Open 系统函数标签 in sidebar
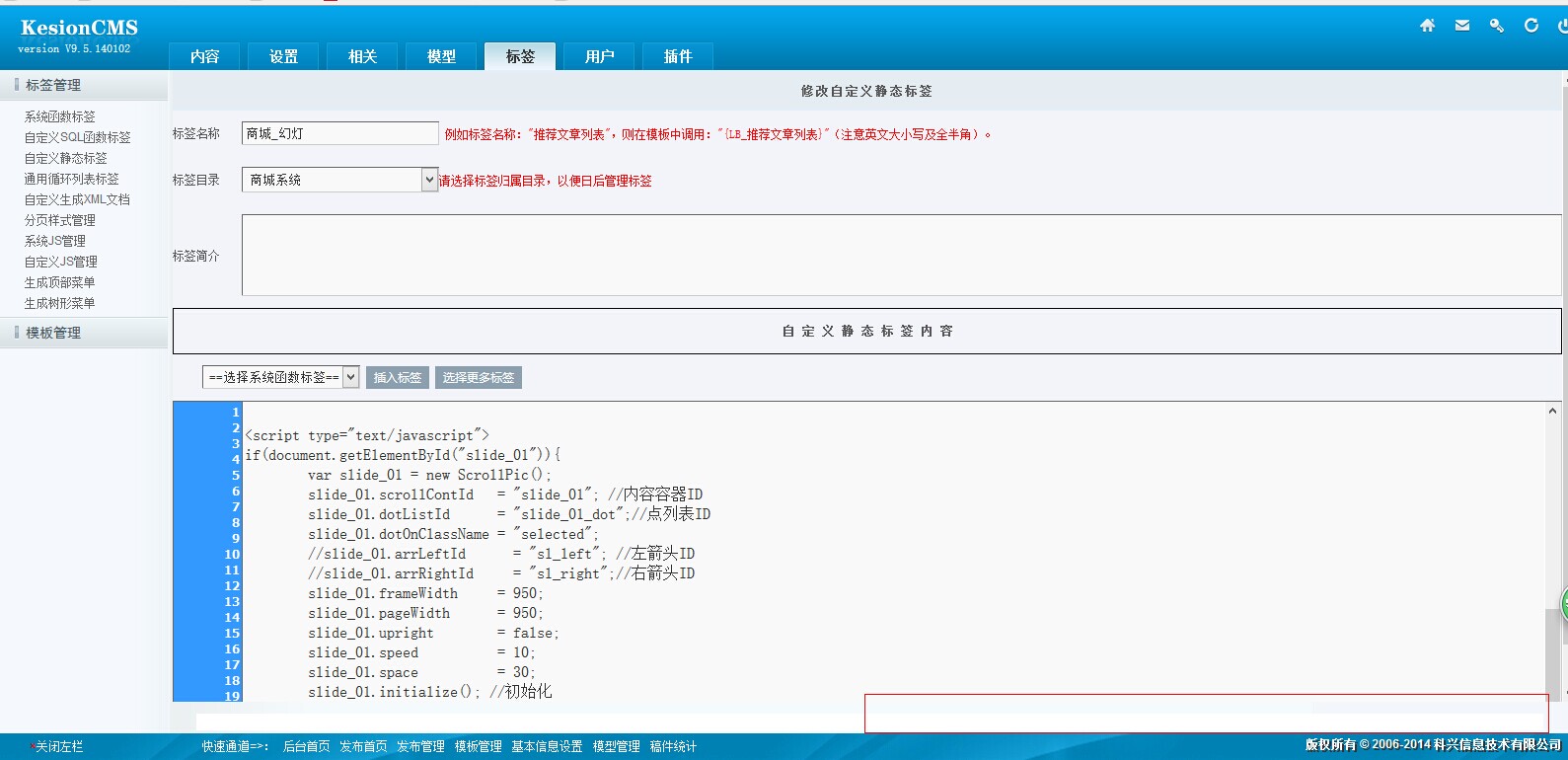The height and width of the screenshot is (760, 1568). pos(60,116)
